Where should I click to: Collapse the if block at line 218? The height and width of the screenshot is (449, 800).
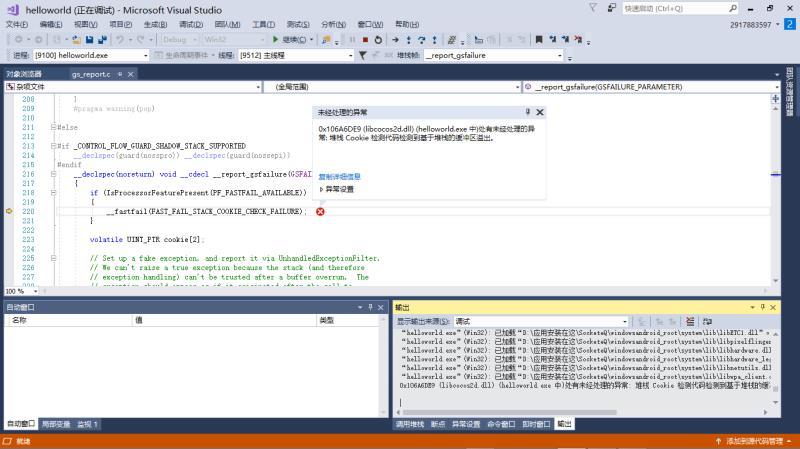[x=54, y=193]
